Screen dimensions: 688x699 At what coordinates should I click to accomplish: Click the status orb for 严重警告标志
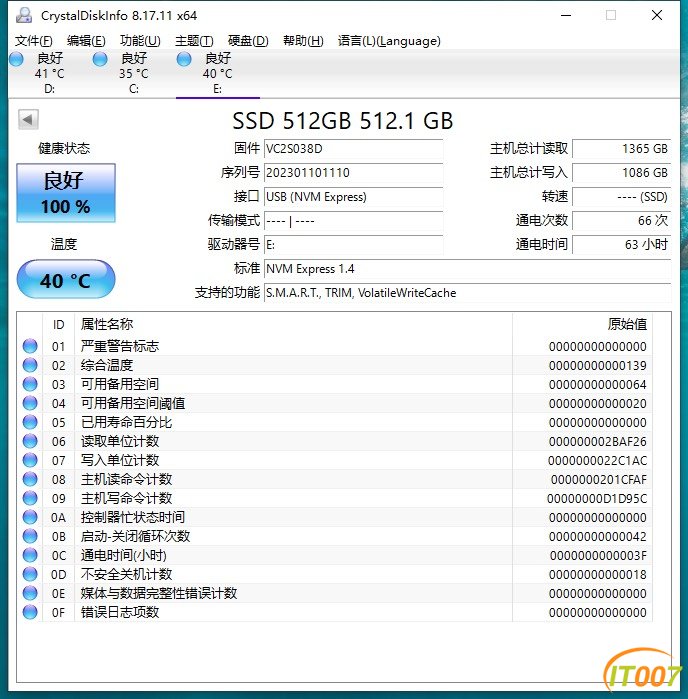point(30,346)
